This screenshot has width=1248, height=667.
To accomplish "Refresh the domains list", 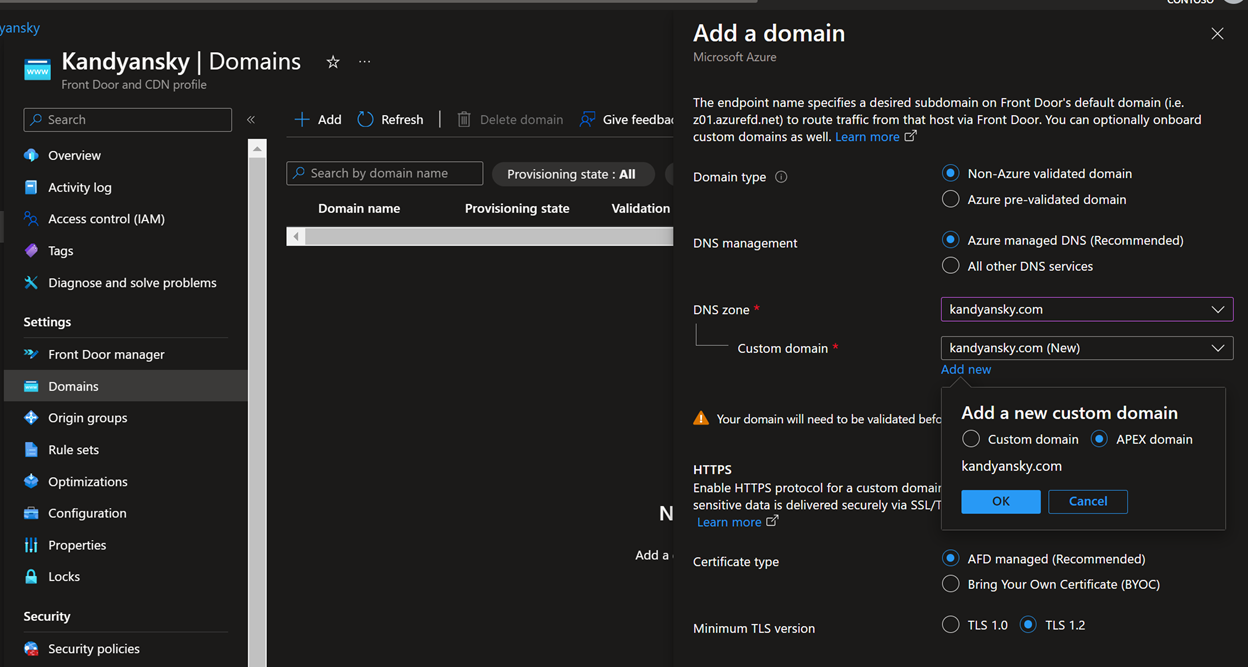I will pos(390,119).
